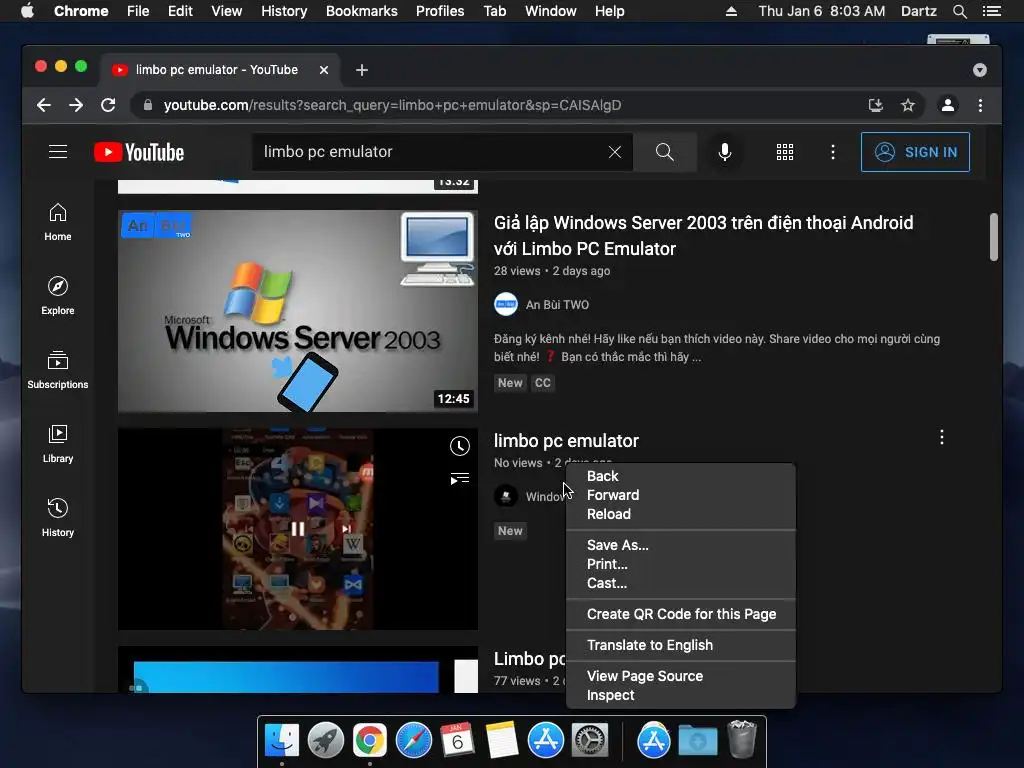Select Back in the context menu
Image resolution: width=1024 pixels, height=768 pixels.
click(681, 476)
